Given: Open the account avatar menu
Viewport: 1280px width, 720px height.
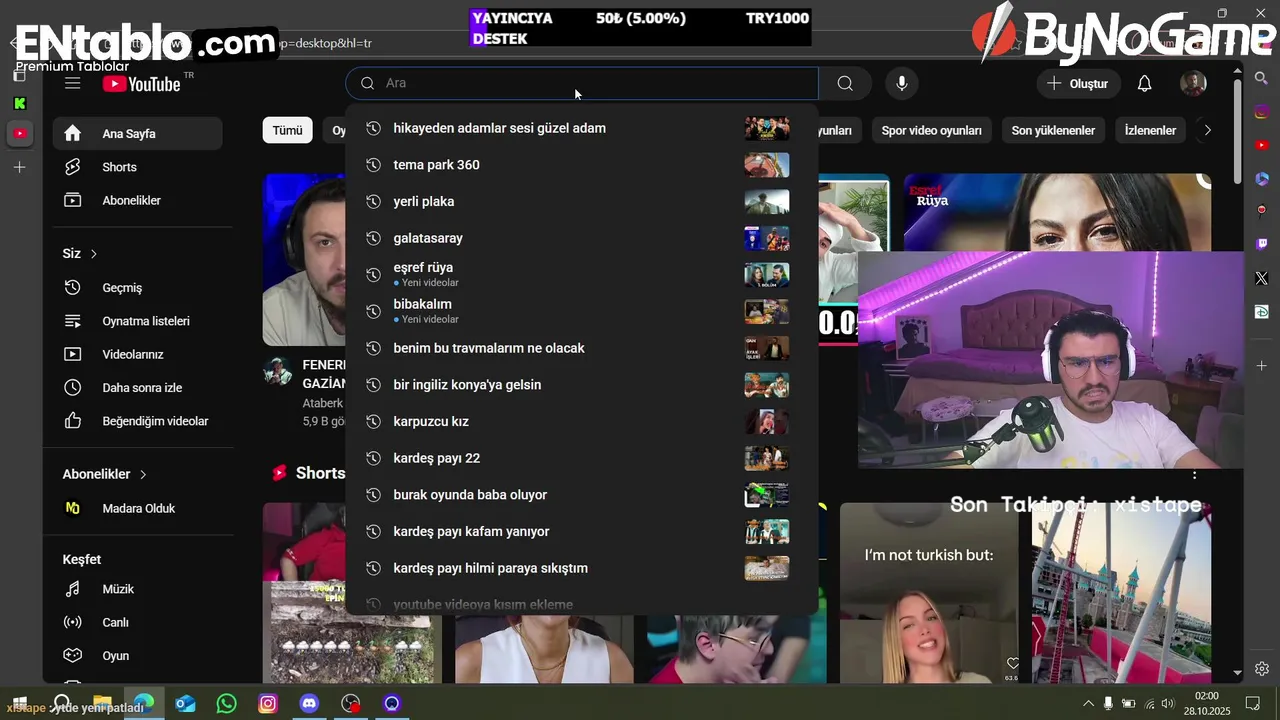Looking at the screenshot, I should (x=1193, y=83).
